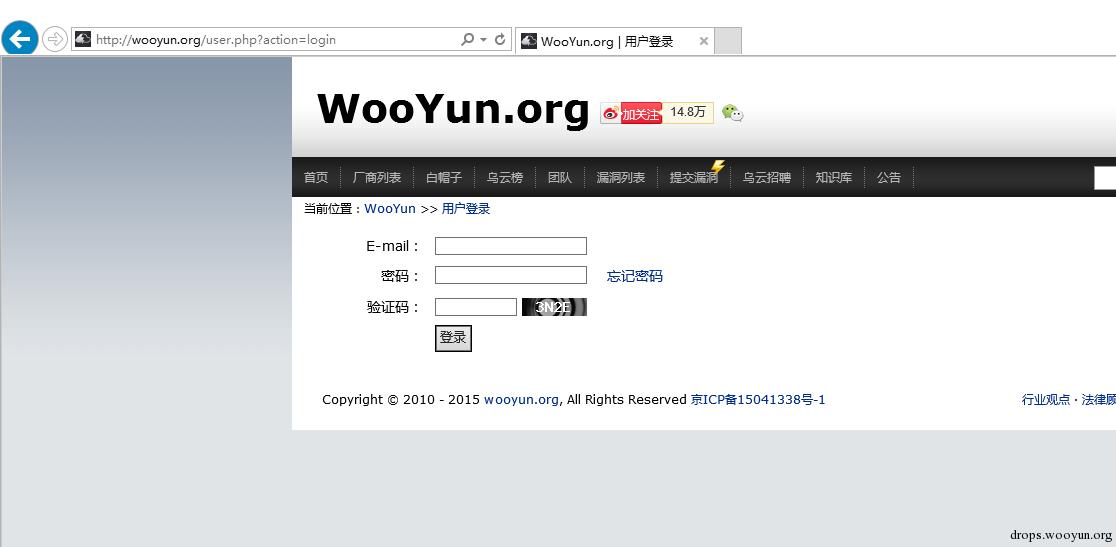The width and height of the screenshot is (1116, 547).
Task: Click the browser forward arrow button
Action: 55,39
